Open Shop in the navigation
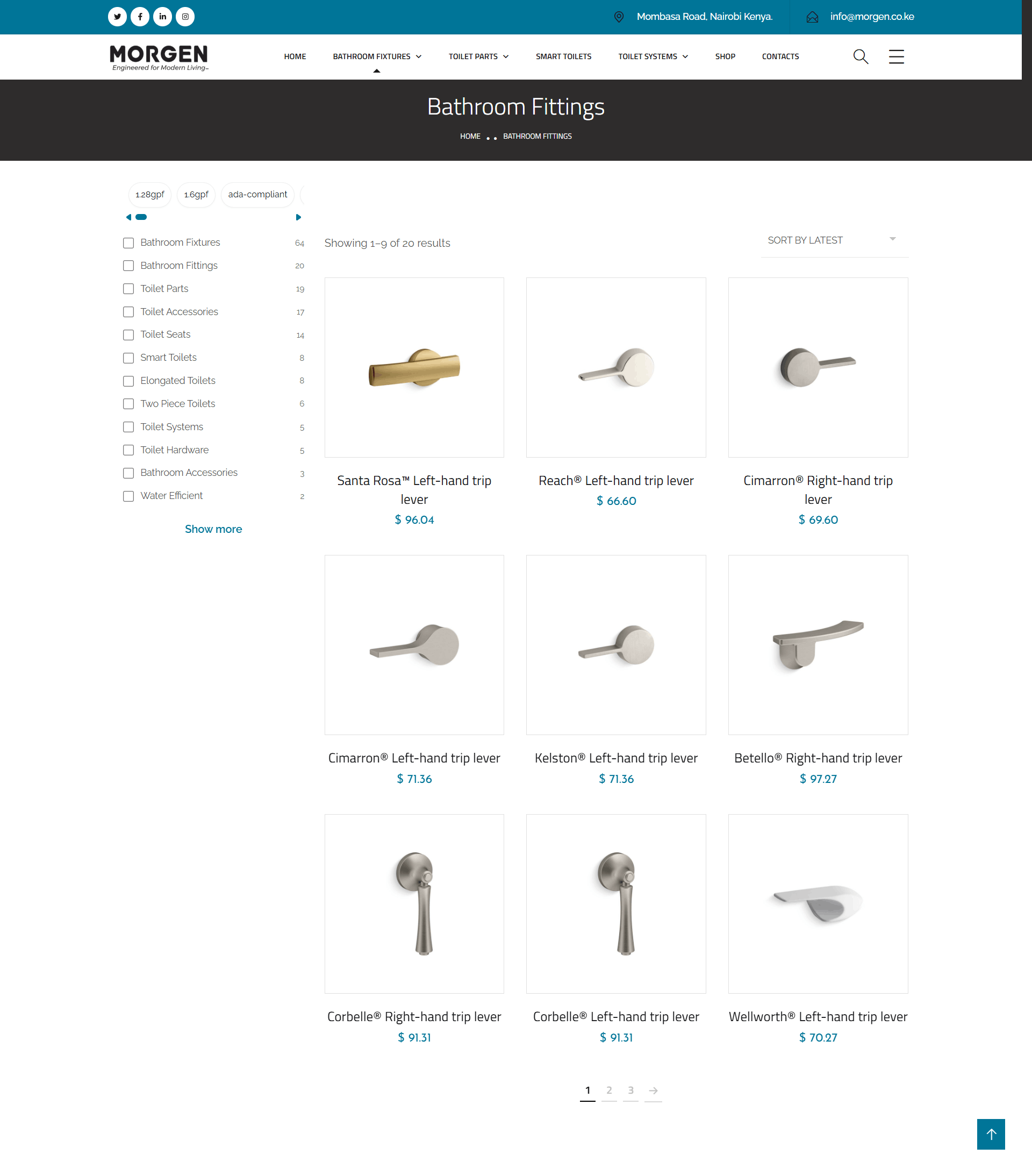 coord(725,56)
